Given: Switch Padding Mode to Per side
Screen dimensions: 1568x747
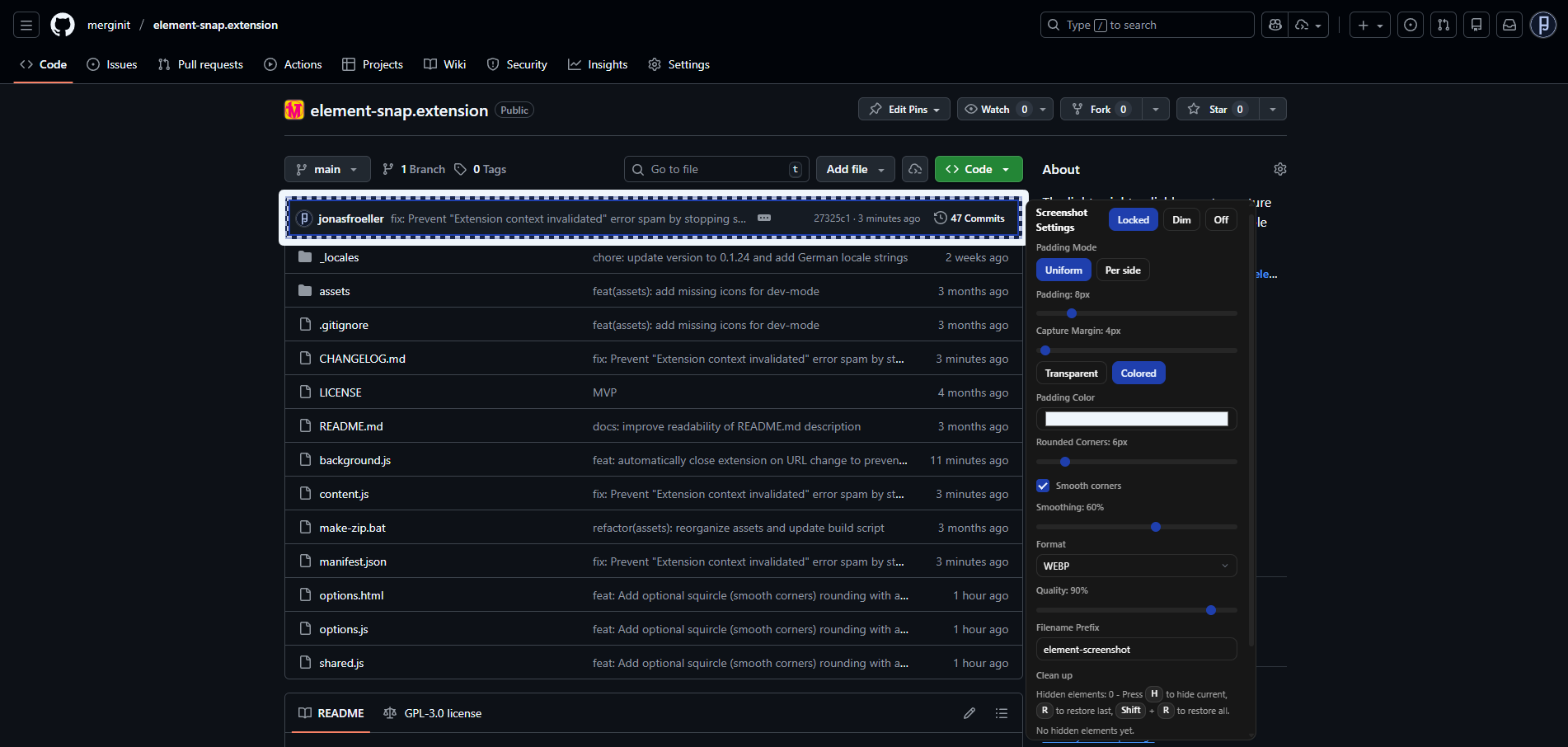Looking at the screenshot, I should point(1122,270).
